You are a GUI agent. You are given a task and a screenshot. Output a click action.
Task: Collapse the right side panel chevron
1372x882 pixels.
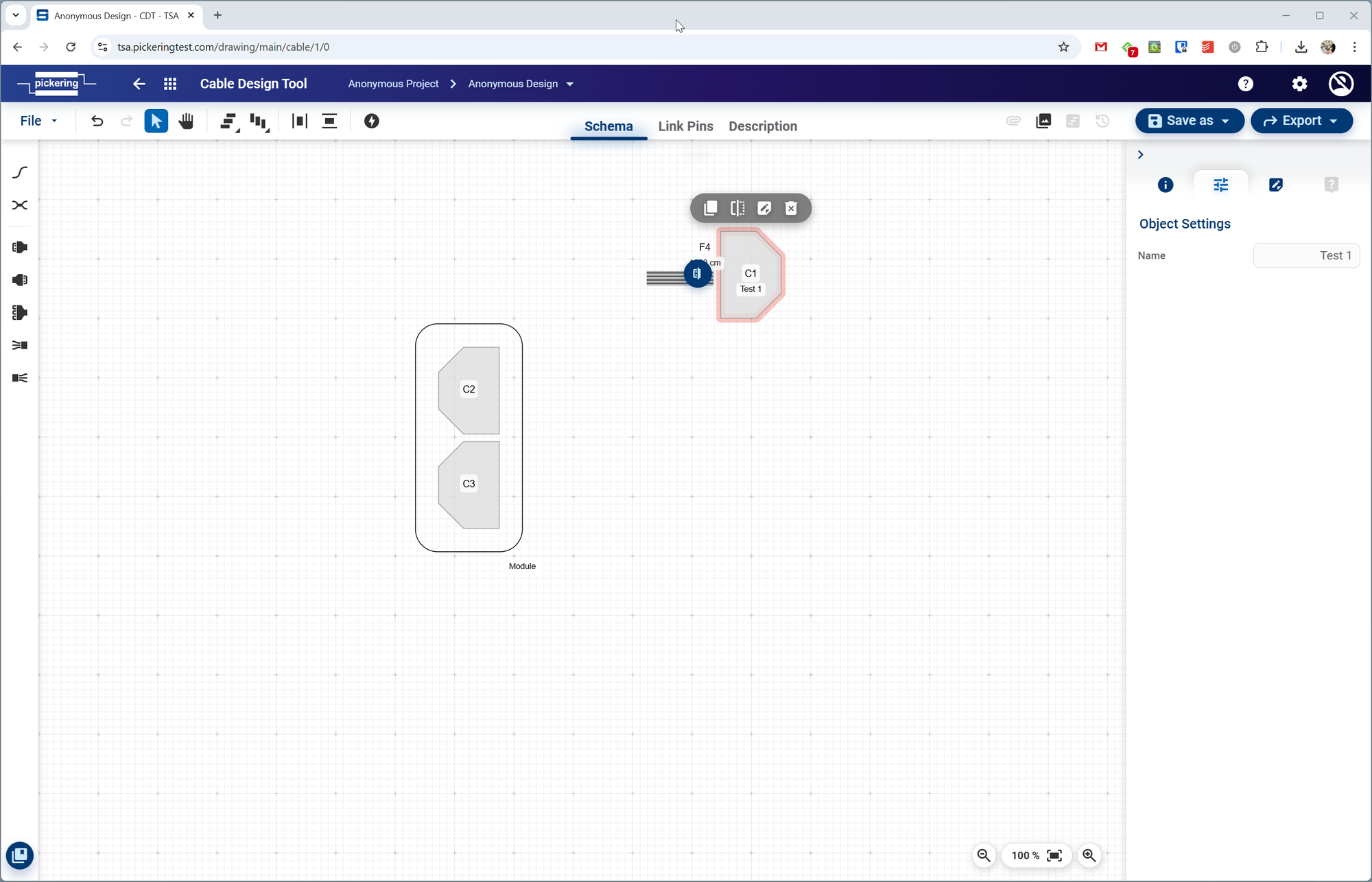[1140, 155]
